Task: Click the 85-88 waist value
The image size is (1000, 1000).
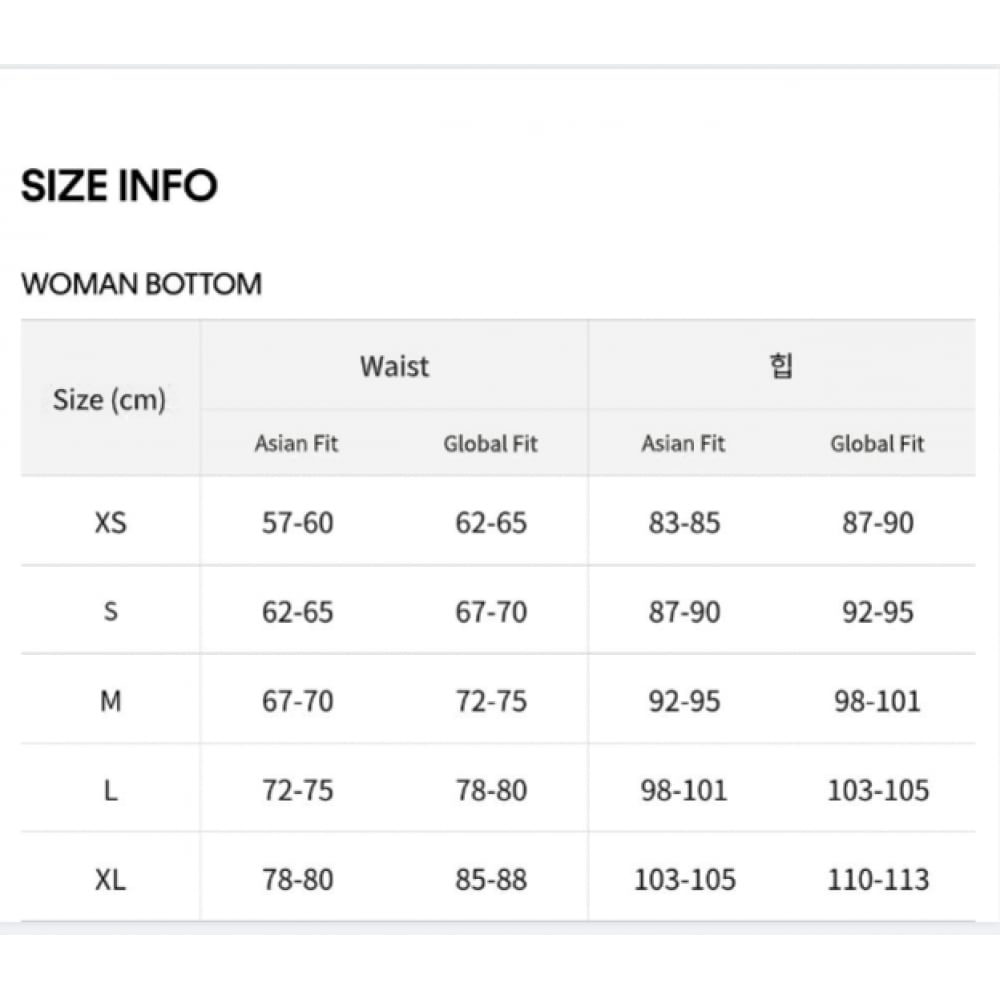Action: [x=491, y=880]
